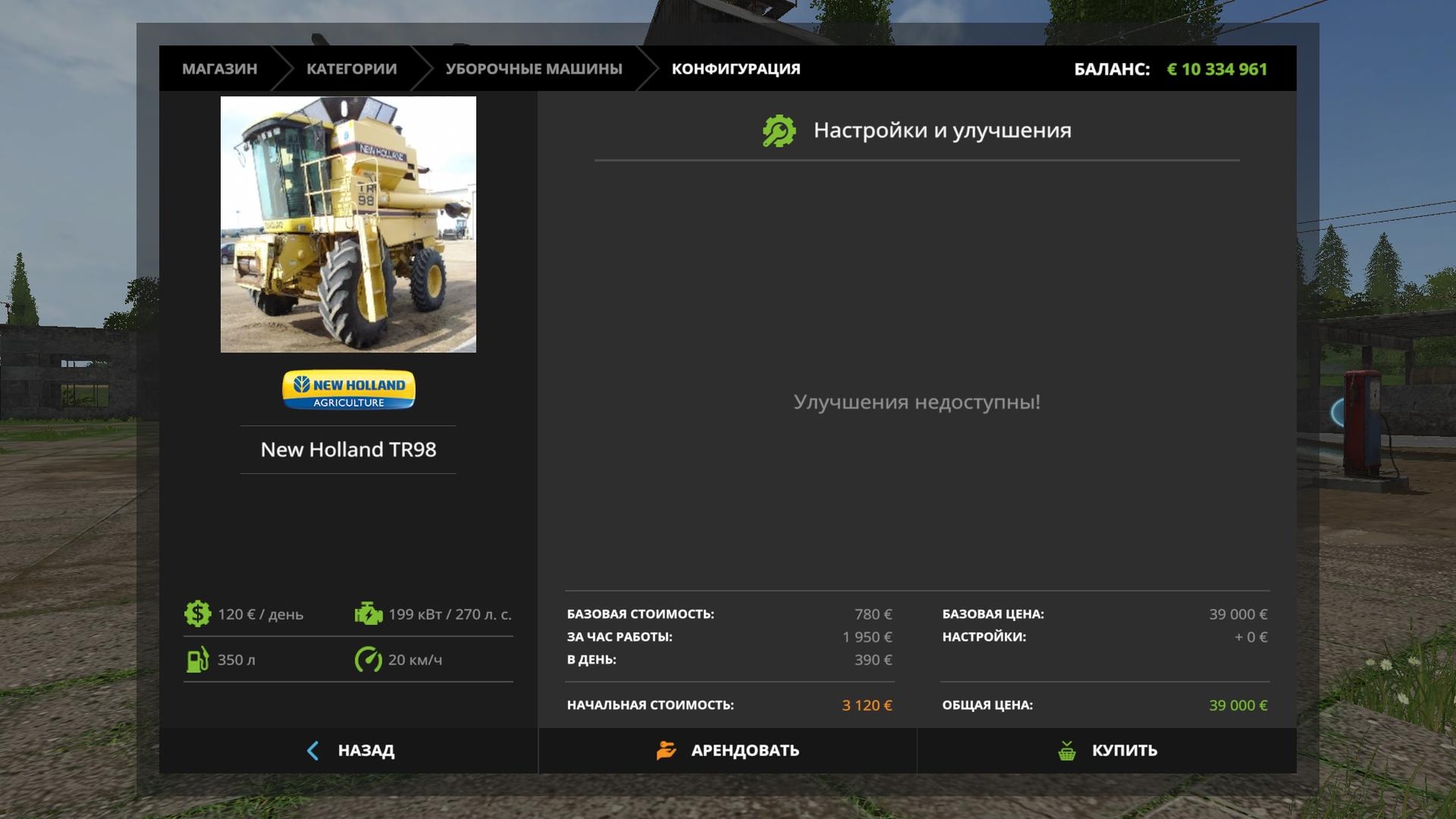1456x819 pixels.
Task: Click the New Holland Agriculture brand logo
Action: [x=349, y=390]
